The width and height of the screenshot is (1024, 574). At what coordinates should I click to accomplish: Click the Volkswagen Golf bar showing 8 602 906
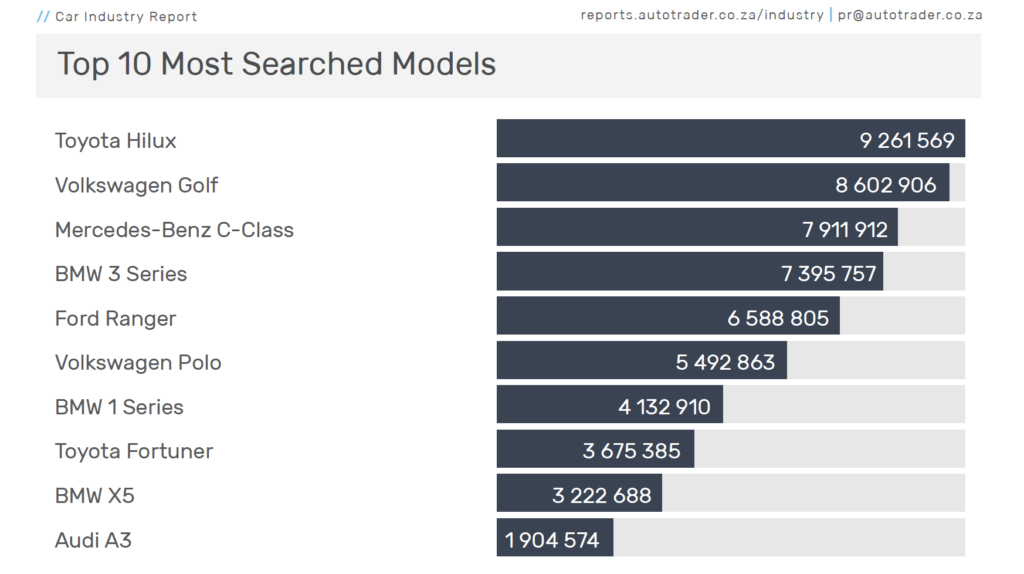[x=723, y=183]
